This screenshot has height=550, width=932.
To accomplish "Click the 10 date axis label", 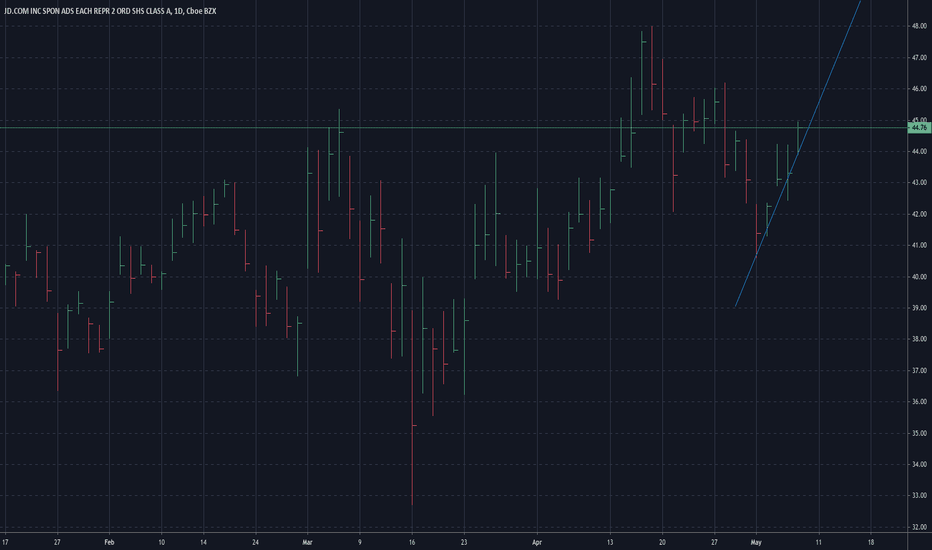I will (162, 542).
